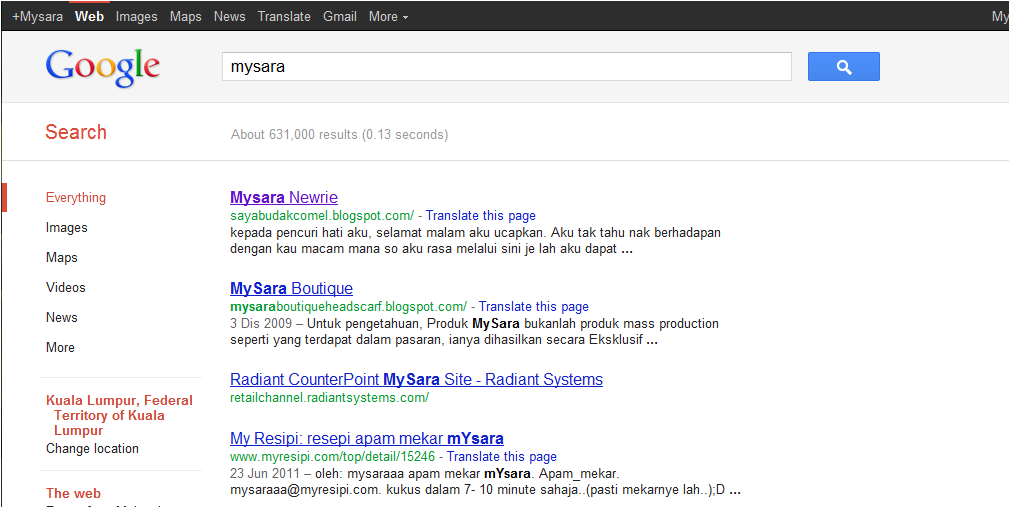Translate the mysaraboutiqueheadscarf result page
The image size is (1010, 508).
coord(533,306)
